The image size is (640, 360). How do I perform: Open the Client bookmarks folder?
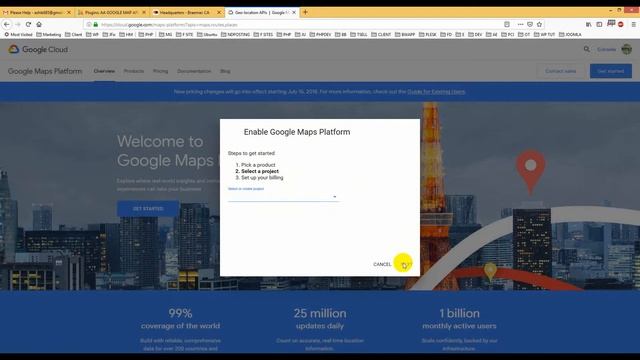(74, 35)
